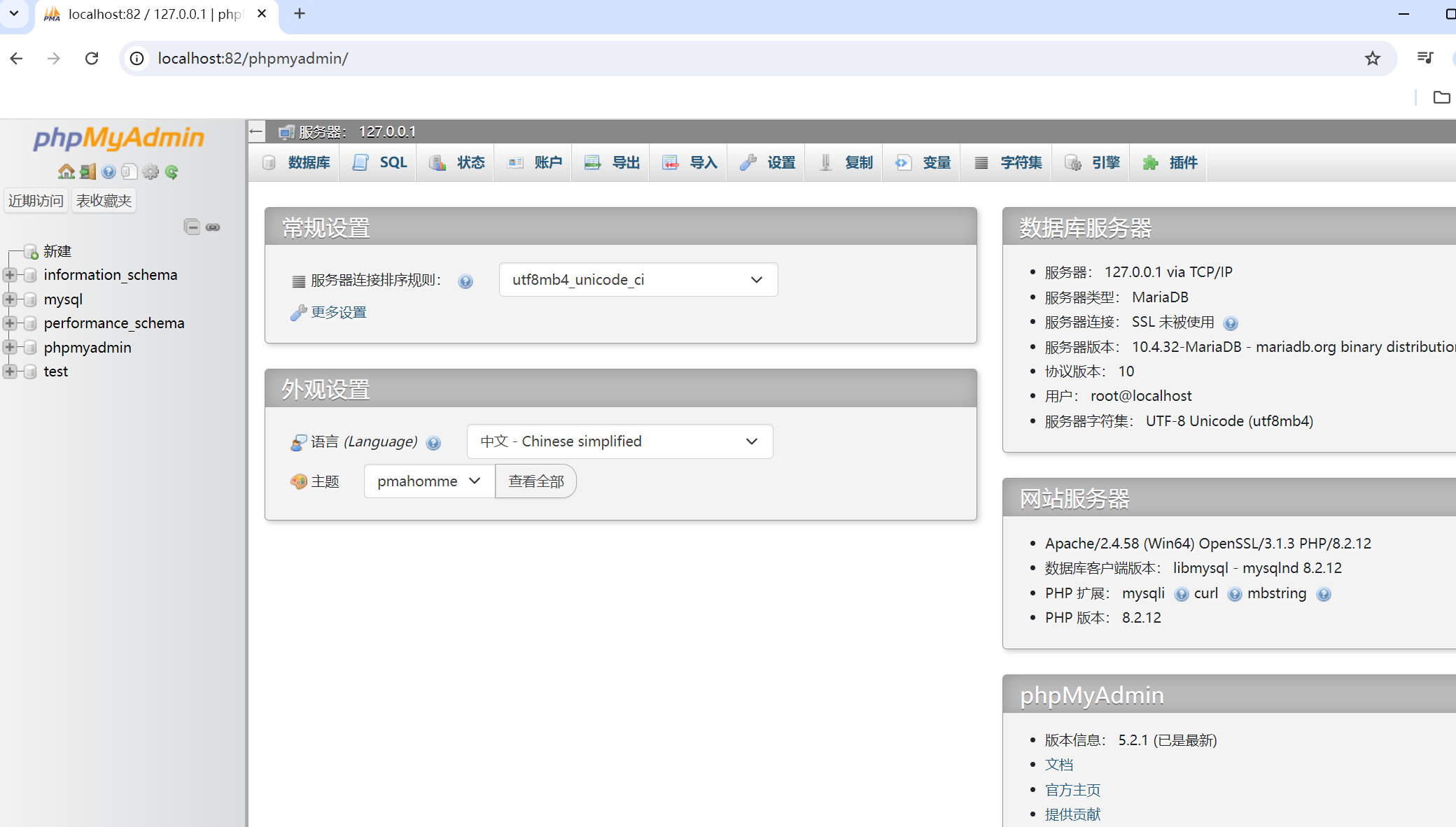Image resolution: width=1456 pixels, height=827 pixels.
Task: Go back in browser history
Action: pos(17,58)
